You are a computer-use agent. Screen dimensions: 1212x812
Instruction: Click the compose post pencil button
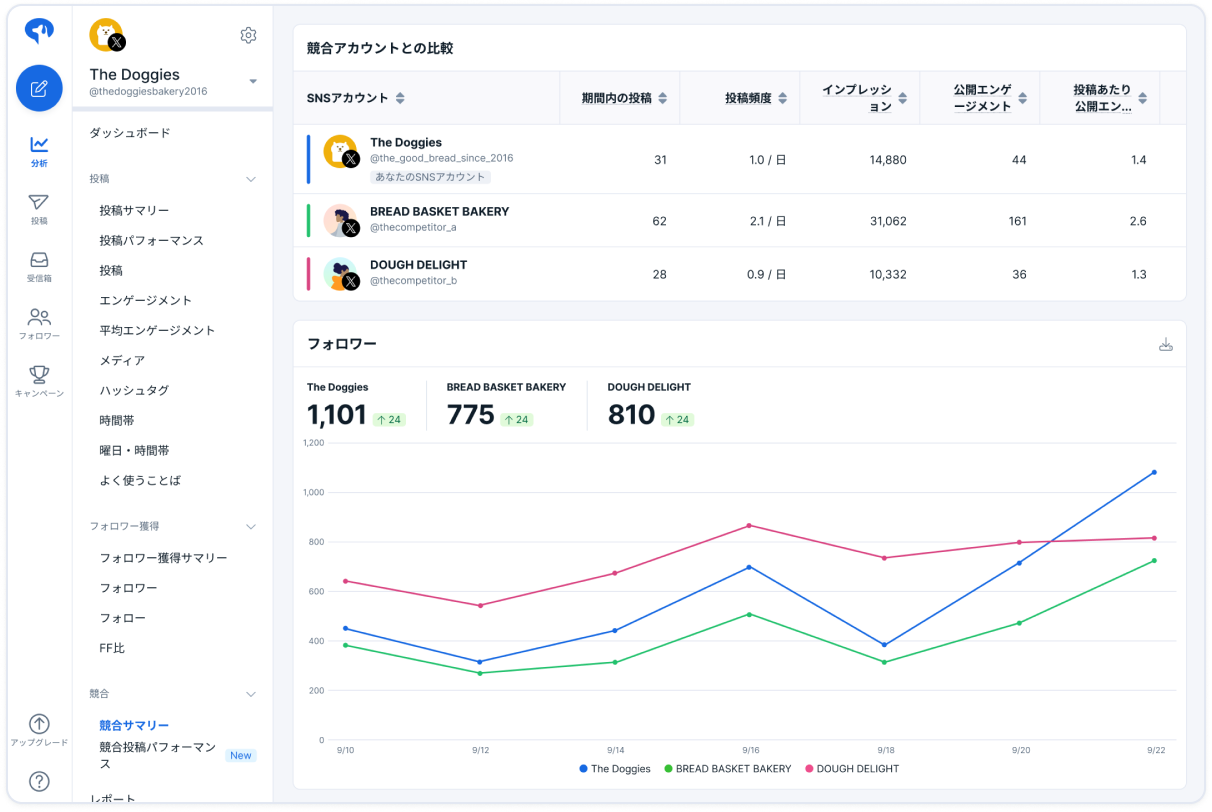tap(39, 88)
